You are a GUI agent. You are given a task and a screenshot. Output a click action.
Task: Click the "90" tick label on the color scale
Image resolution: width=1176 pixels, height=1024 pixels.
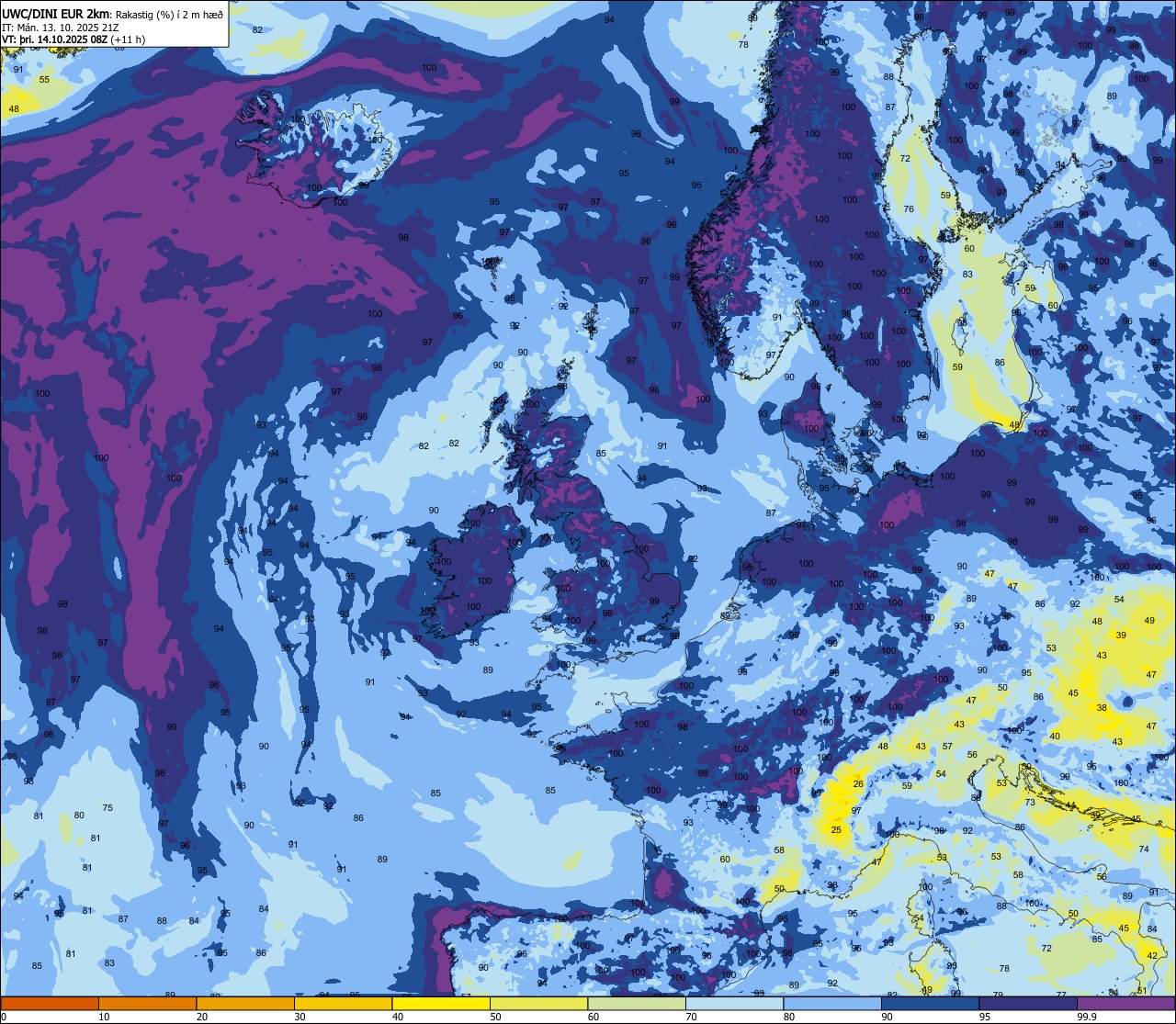[888, 1017]
